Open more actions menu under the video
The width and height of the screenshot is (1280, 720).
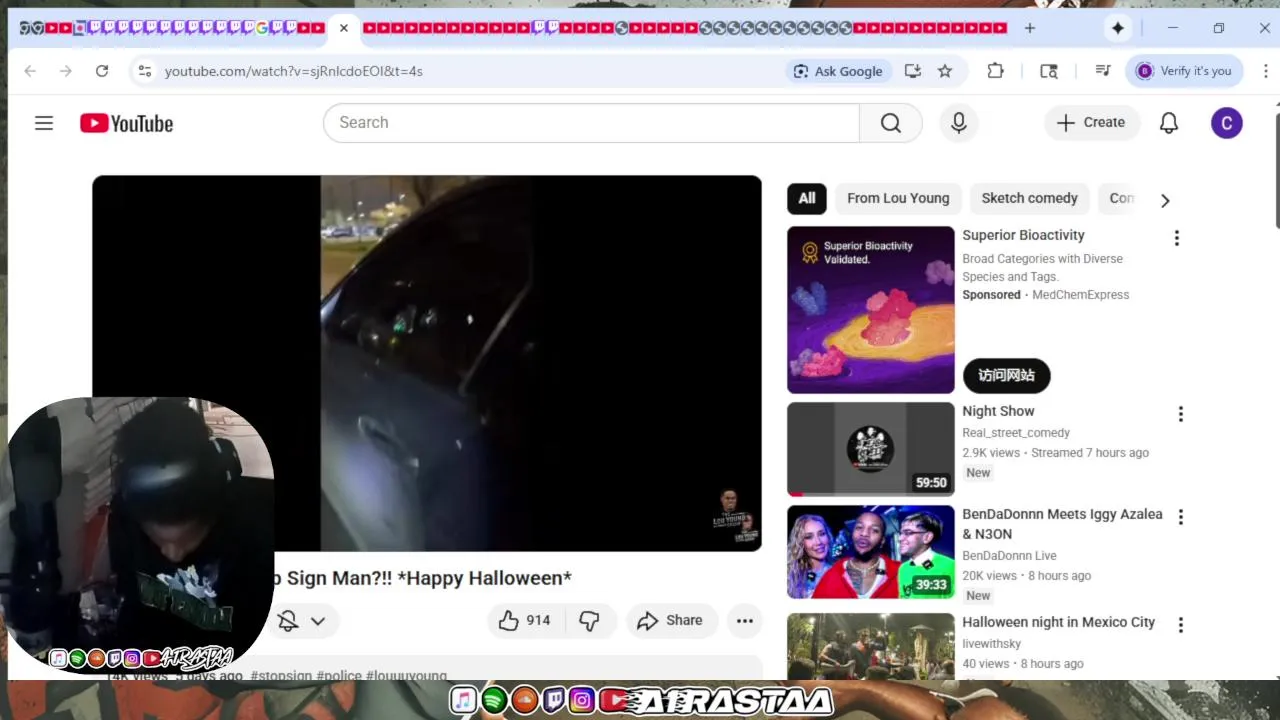(x=745, y=621)
